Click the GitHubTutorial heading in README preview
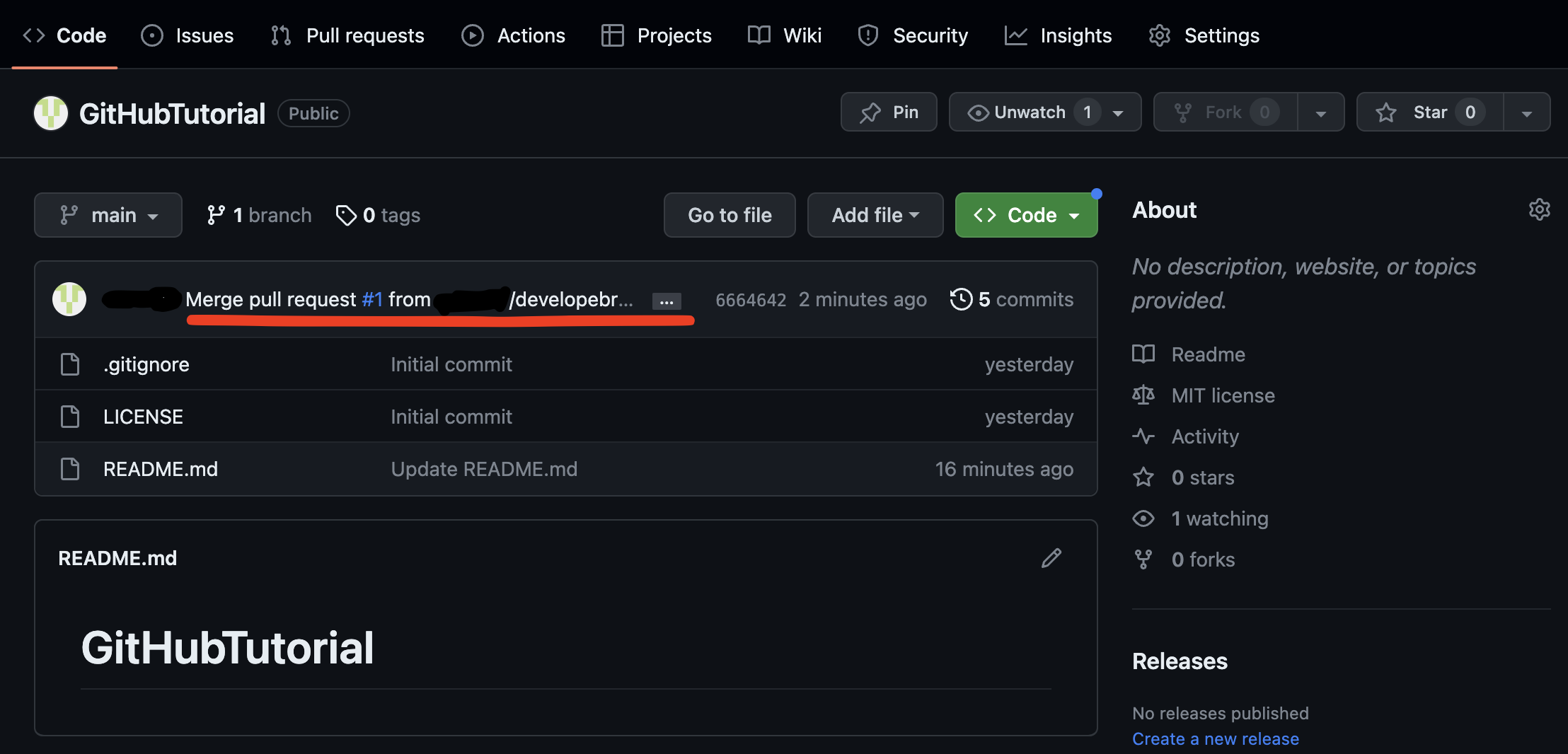Viewport: 1568px width, 754px height. pos(227,647)
